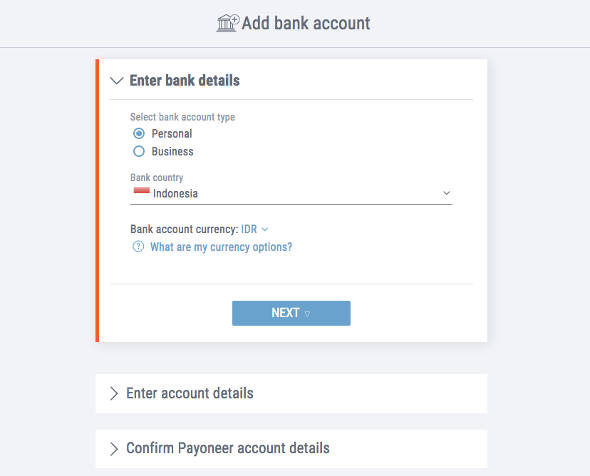Expand Confirm Payoneer account details chevron

pyautogui.click(x=114, y=449)
